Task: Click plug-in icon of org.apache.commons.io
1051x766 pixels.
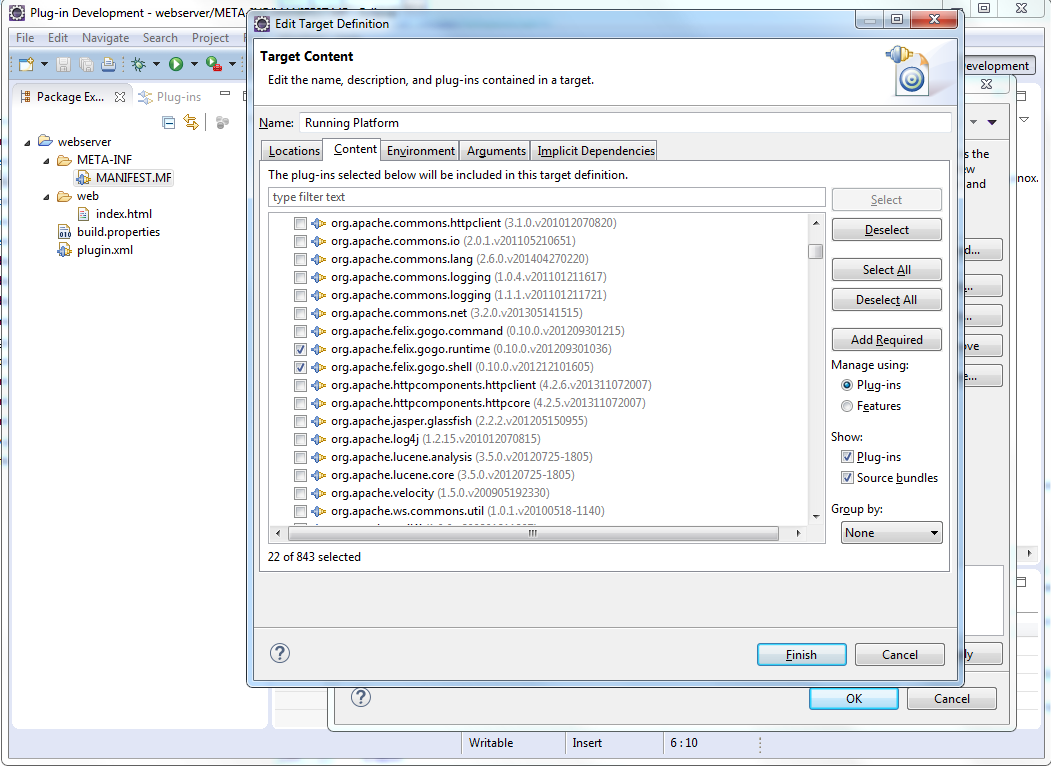Action: (x=319, y=241)
